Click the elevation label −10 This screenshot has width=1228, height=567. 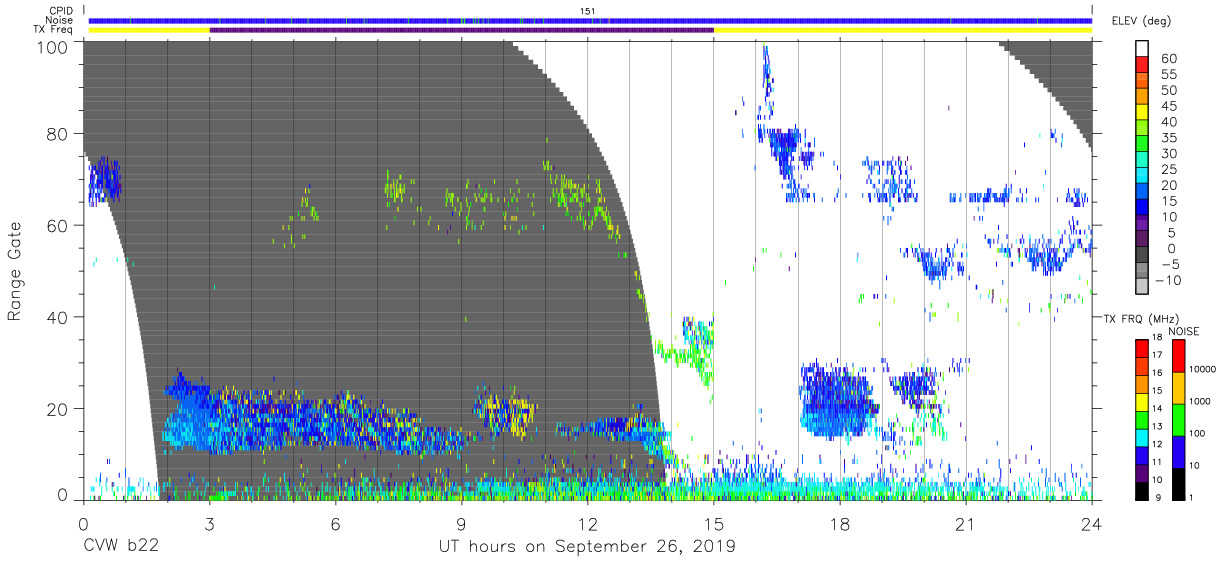1166,280
